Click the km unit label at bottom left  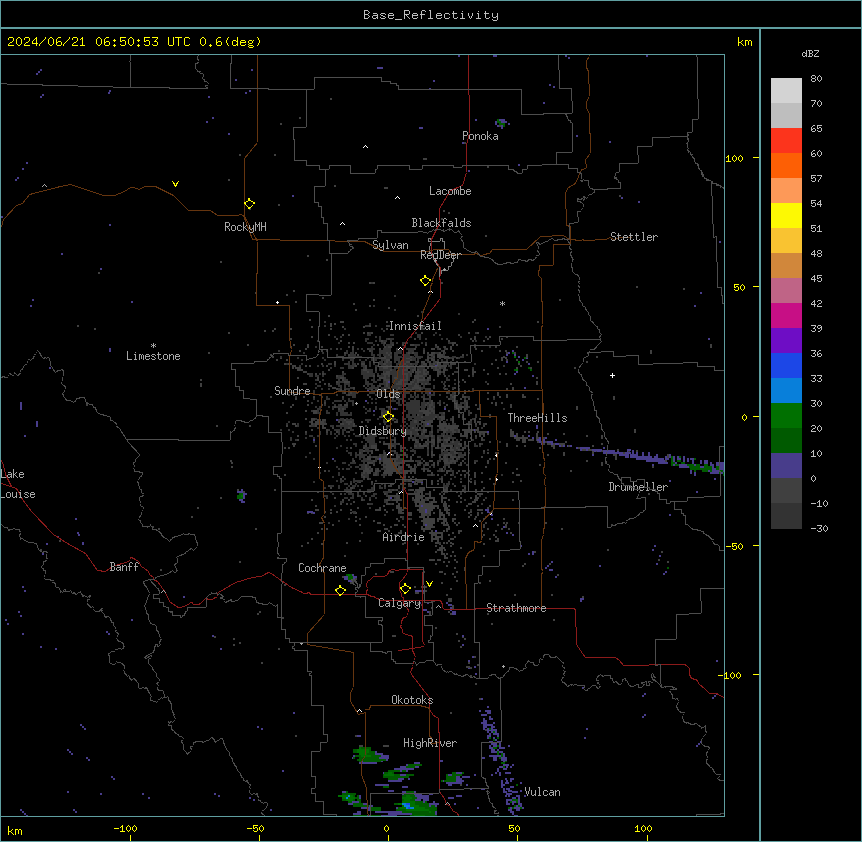[x=15, y=831]
